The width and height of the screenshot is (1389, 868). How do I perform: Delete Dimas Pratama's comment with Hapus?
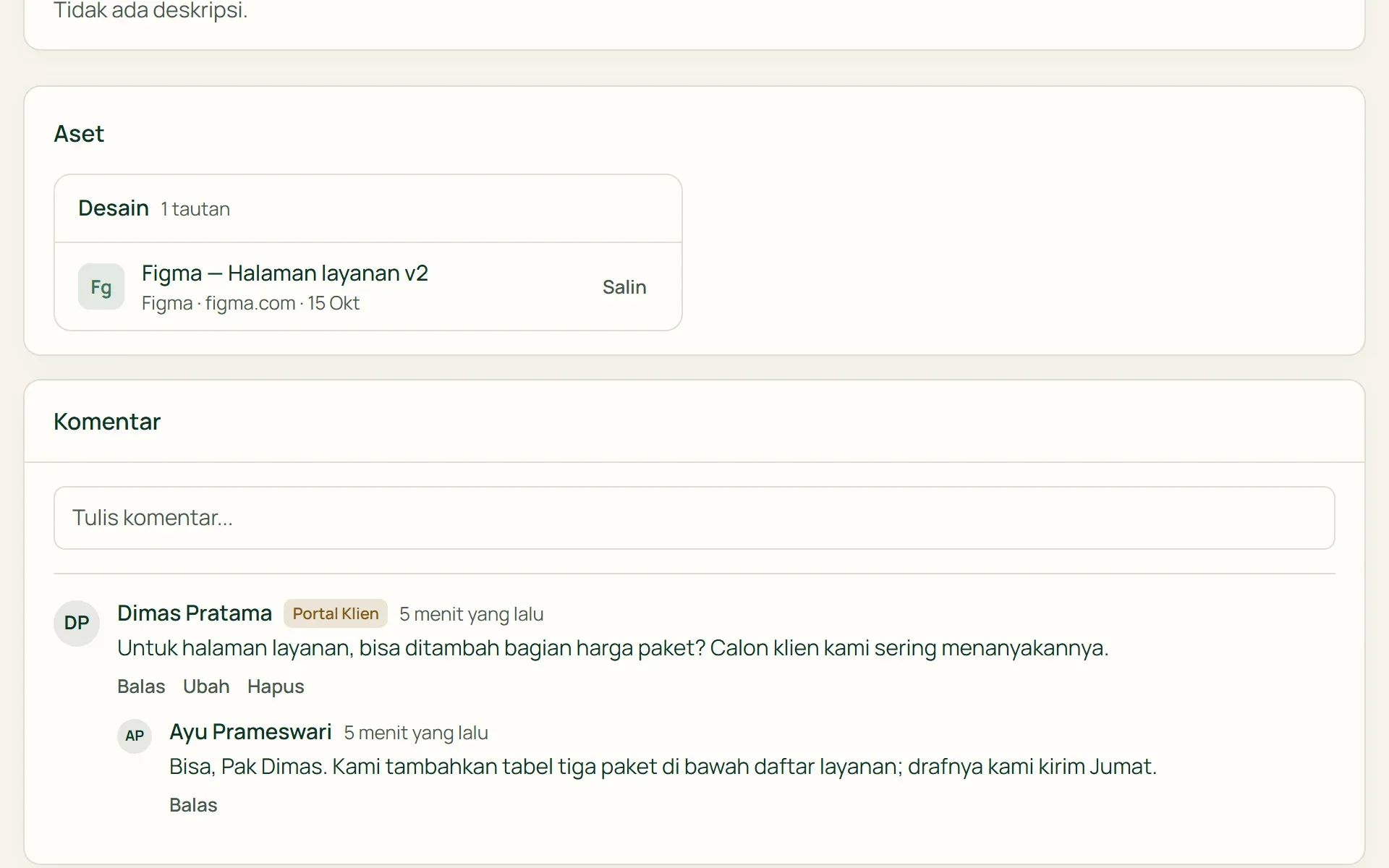[276, 686]
